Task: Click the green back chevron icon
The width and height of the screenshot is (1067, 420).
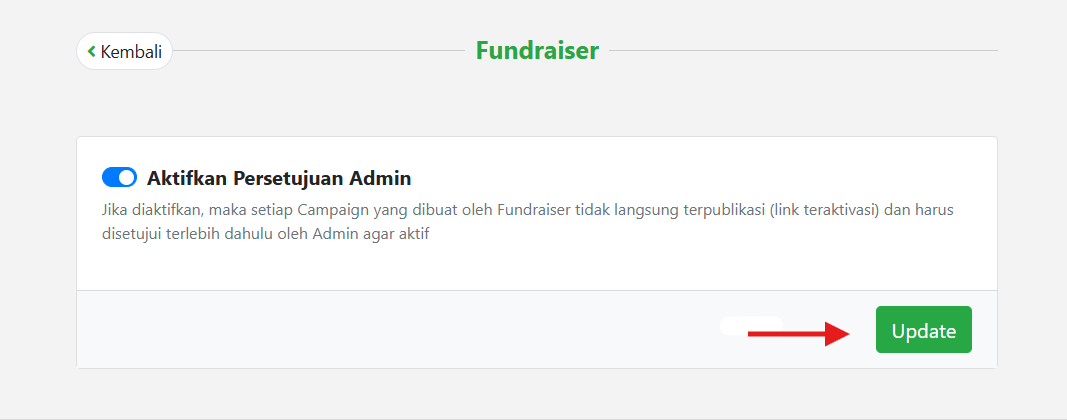Action: point(91,51)
